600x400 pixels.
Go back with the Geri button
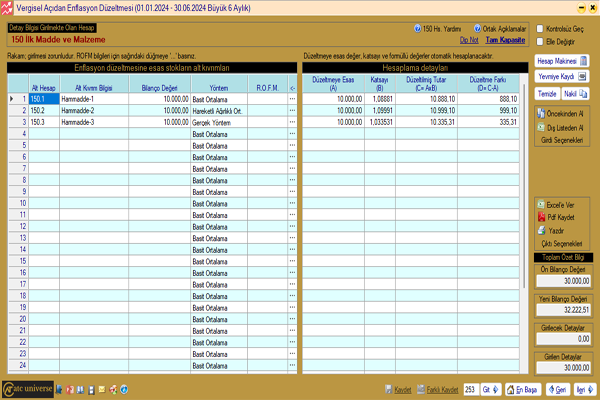558,390
